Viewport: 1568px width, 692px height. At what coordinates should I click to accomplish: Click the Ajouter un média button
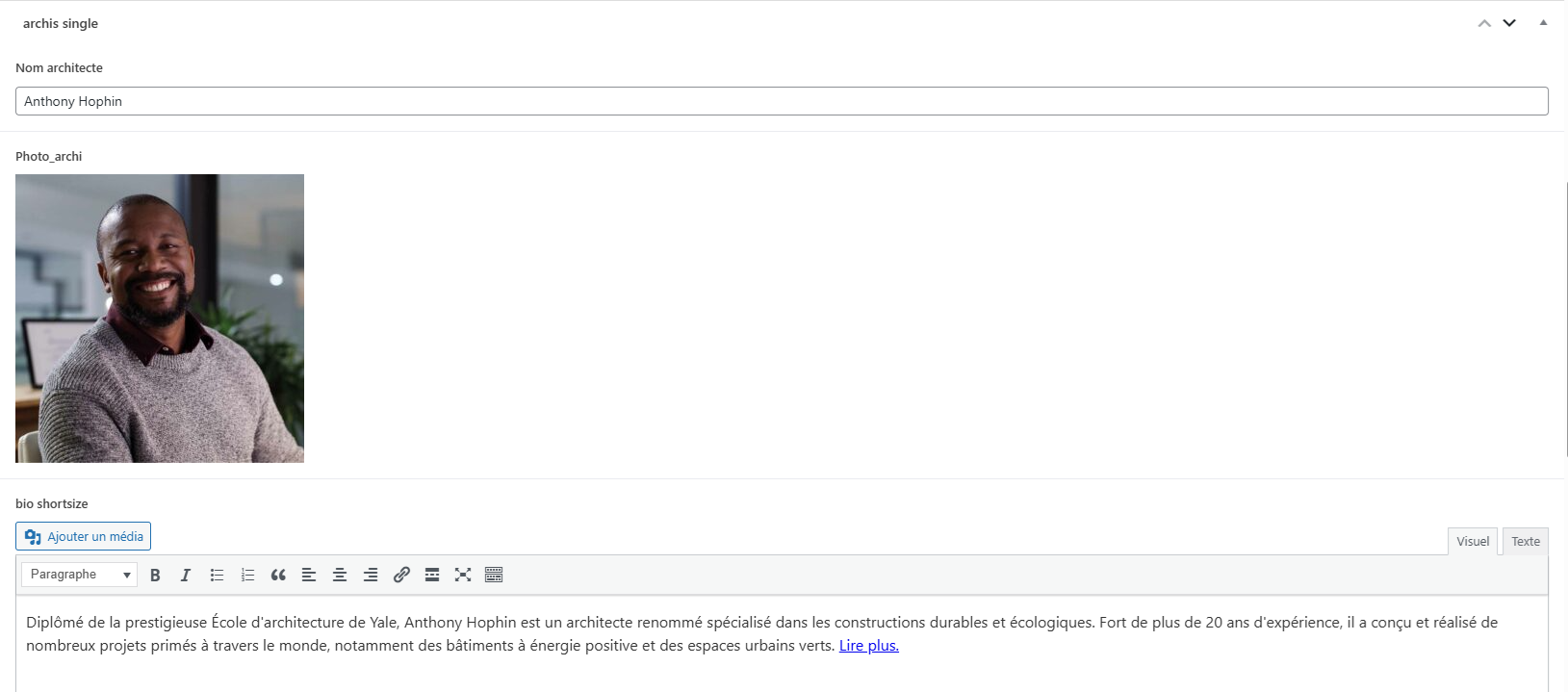click(x=84, y=536)
